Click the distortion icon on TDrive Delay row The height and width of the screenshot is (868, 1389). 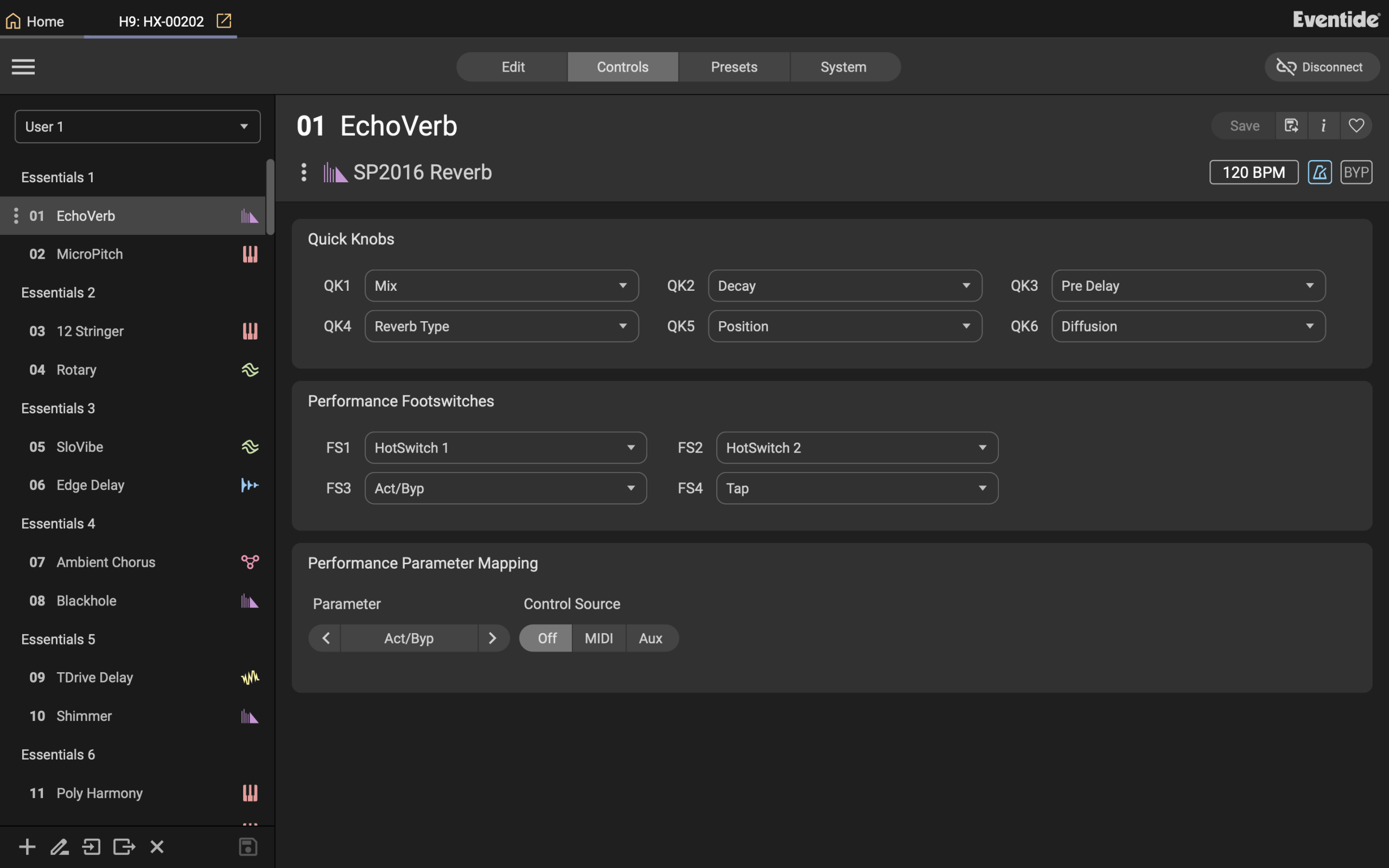(250, 678)
